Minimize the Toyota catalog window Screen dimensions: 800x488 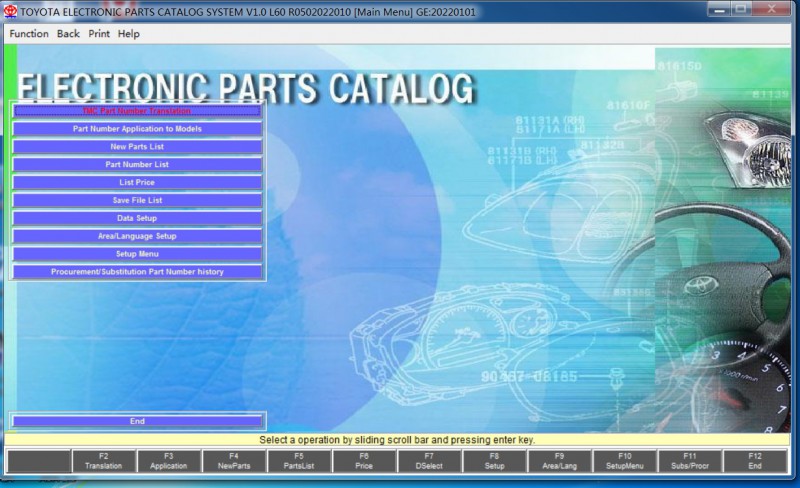point(719,9)
